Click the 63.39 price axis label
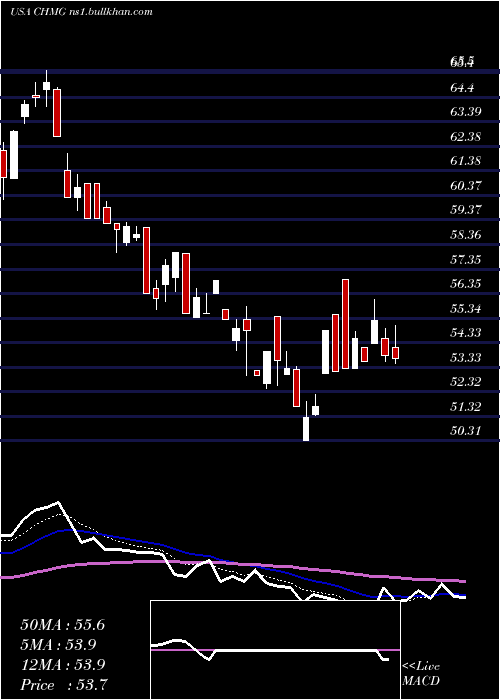 click(466, 111)
